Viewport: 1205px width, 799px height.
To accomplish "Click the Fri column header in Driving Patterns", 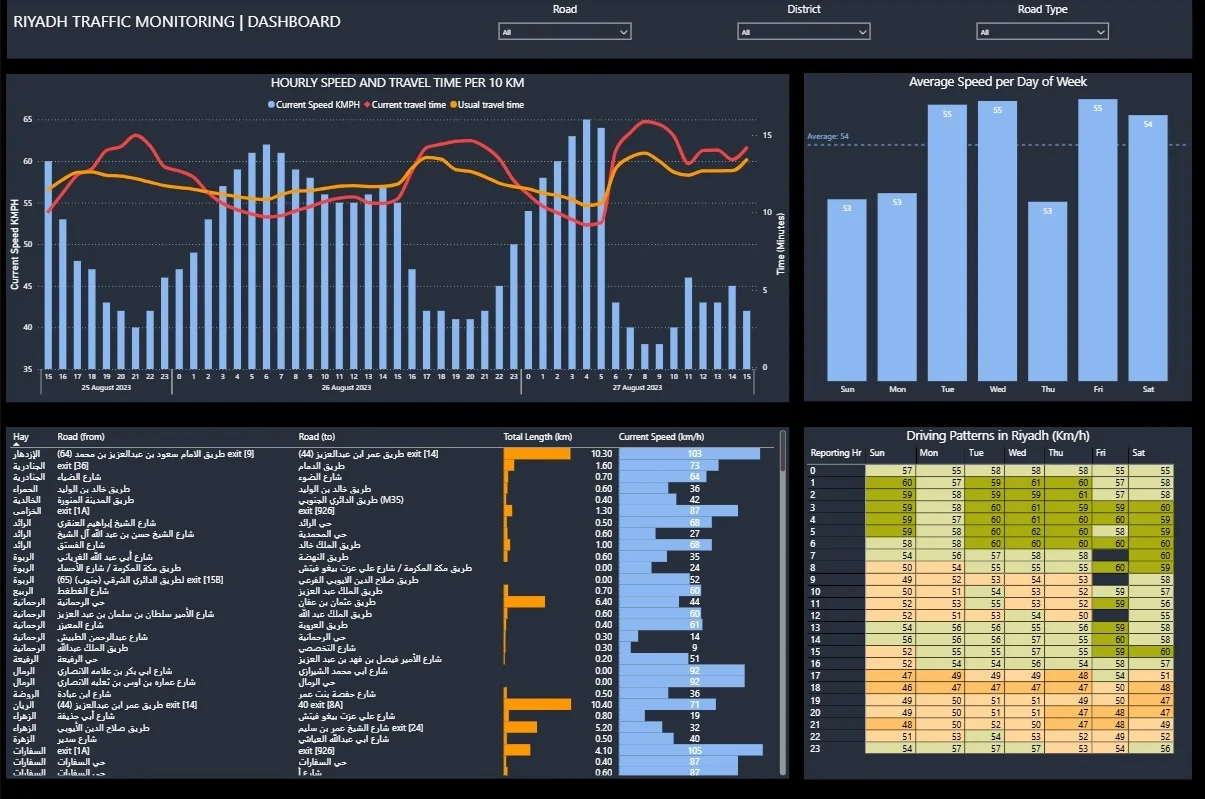I will pos(1101,453).
